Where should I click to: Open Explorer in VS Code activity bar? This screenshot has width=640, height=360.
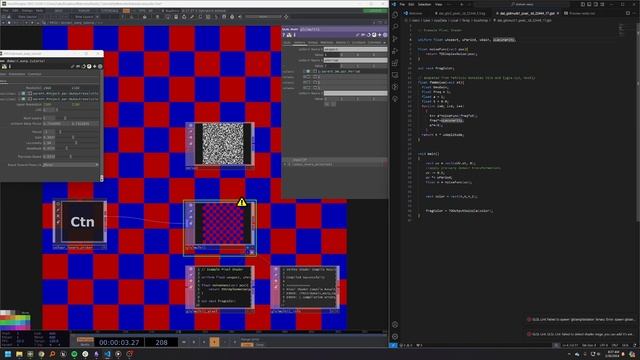click(x=395, y=15)
